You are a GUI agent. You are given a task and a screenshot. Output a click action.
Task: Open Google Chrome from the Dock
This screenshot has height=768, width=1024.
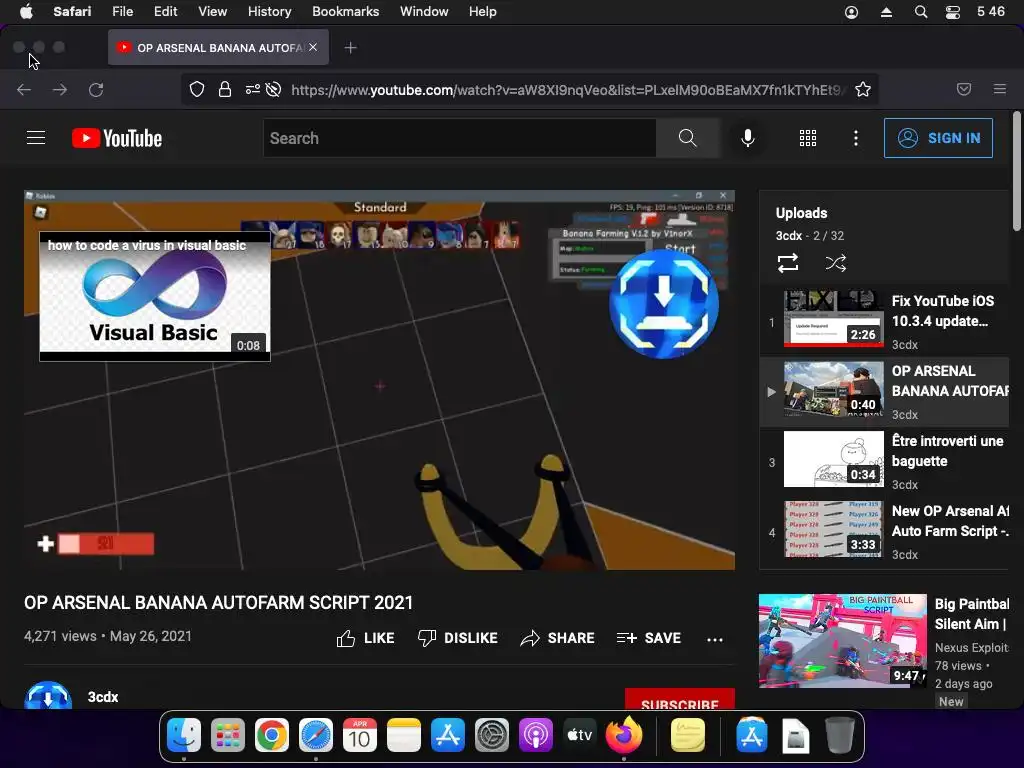272,736
